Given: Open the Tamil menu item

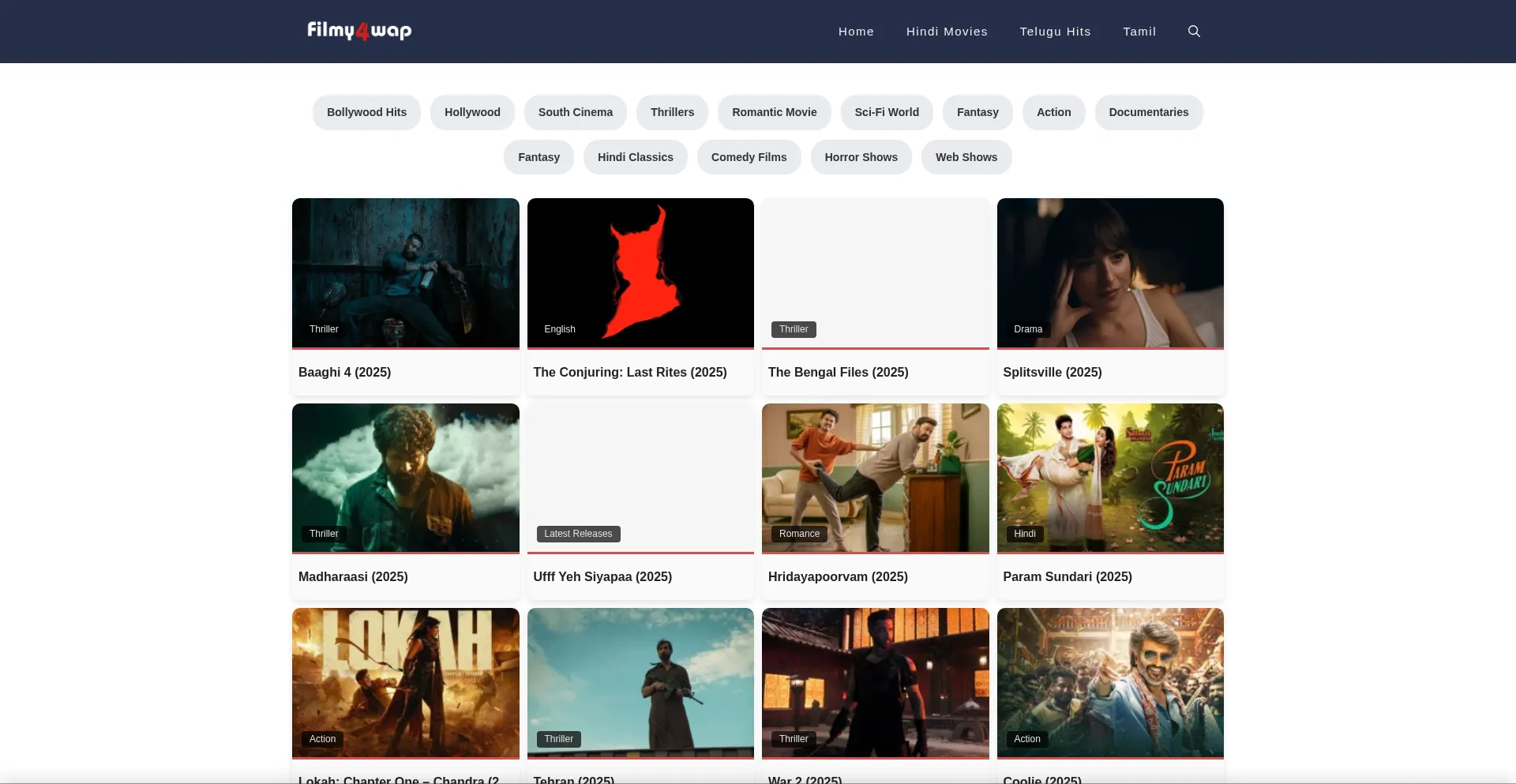Looking at the screenshot, I should point(1139,32).
